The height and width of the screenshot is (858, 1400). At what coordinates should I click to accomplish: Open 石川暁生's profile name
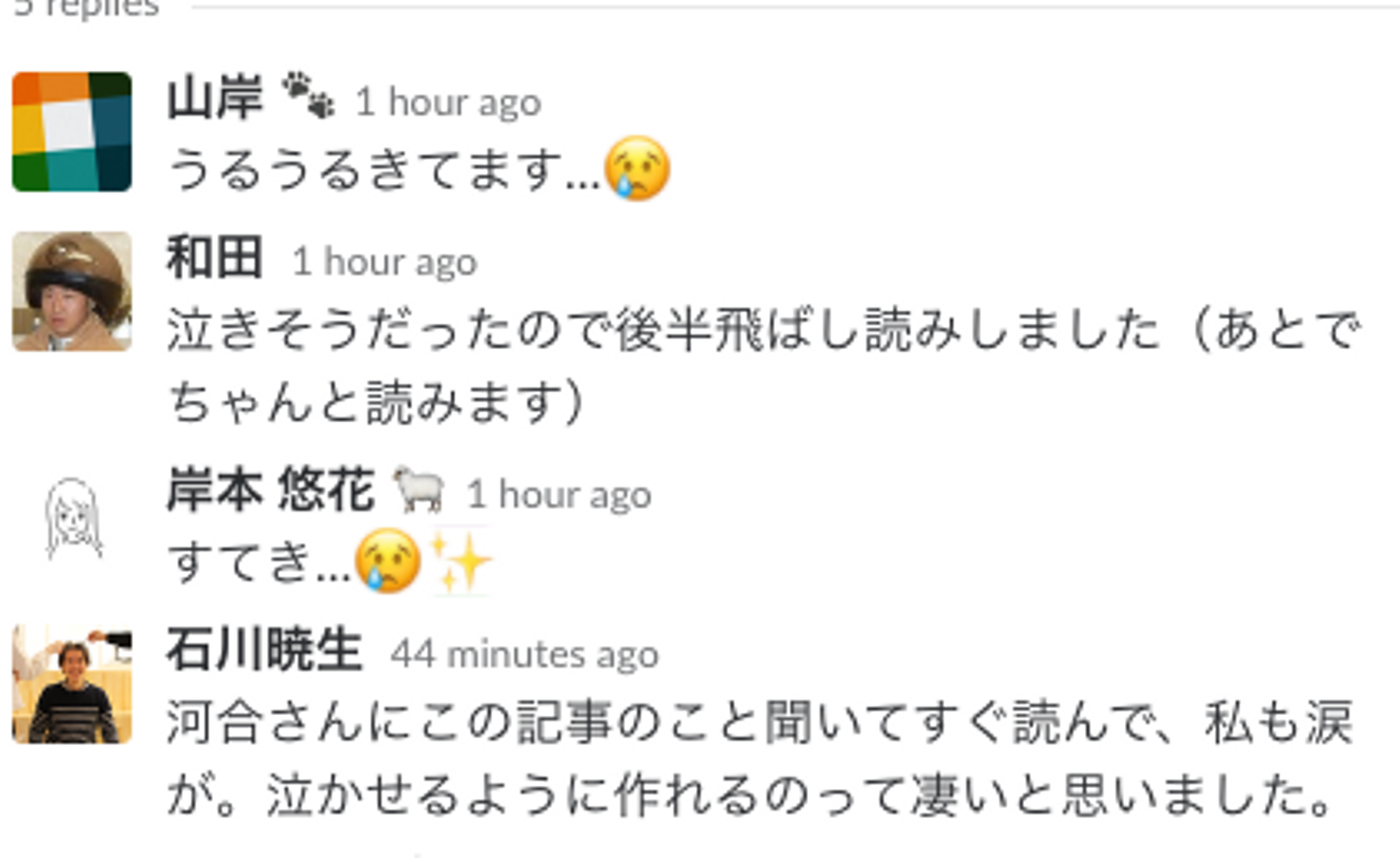click(264, 650)
